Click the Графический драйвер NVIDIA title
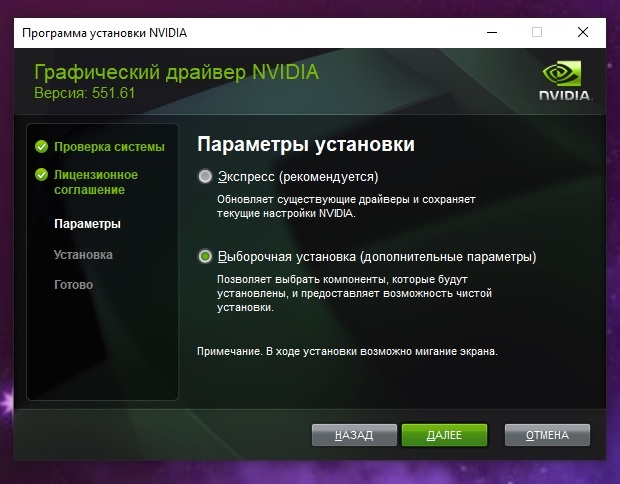620x484 pixels. [176, 72]
